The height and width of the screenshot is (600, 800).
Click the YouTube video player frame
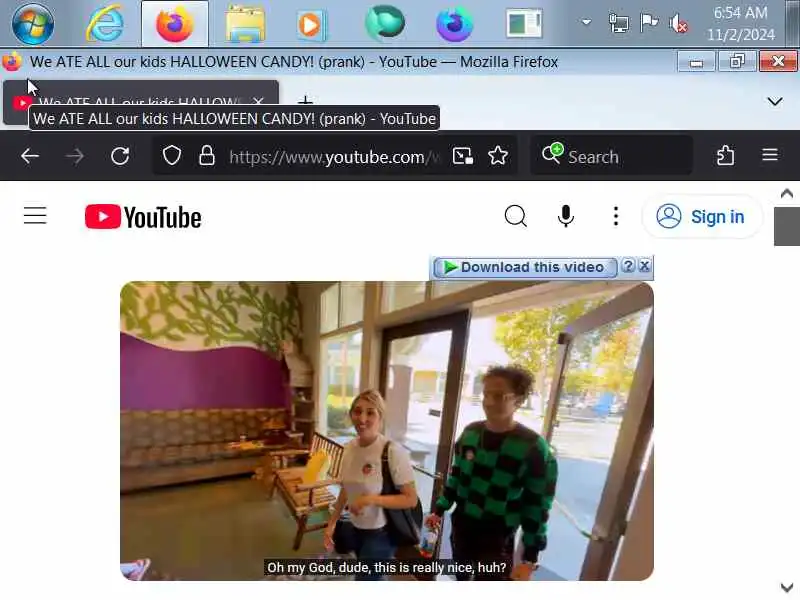pos(387,431)
